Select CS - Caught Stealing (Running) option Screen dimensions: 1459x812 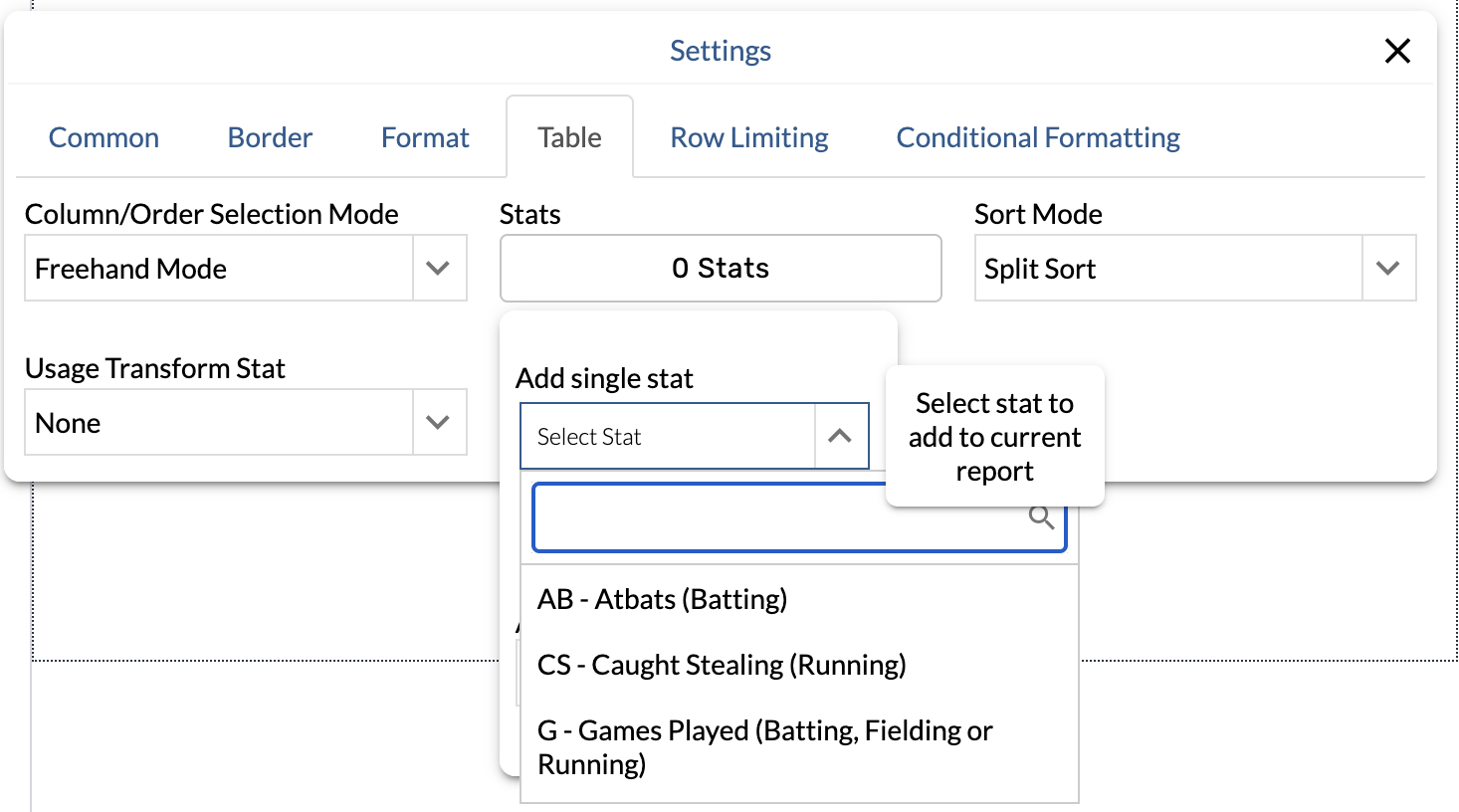722,665
